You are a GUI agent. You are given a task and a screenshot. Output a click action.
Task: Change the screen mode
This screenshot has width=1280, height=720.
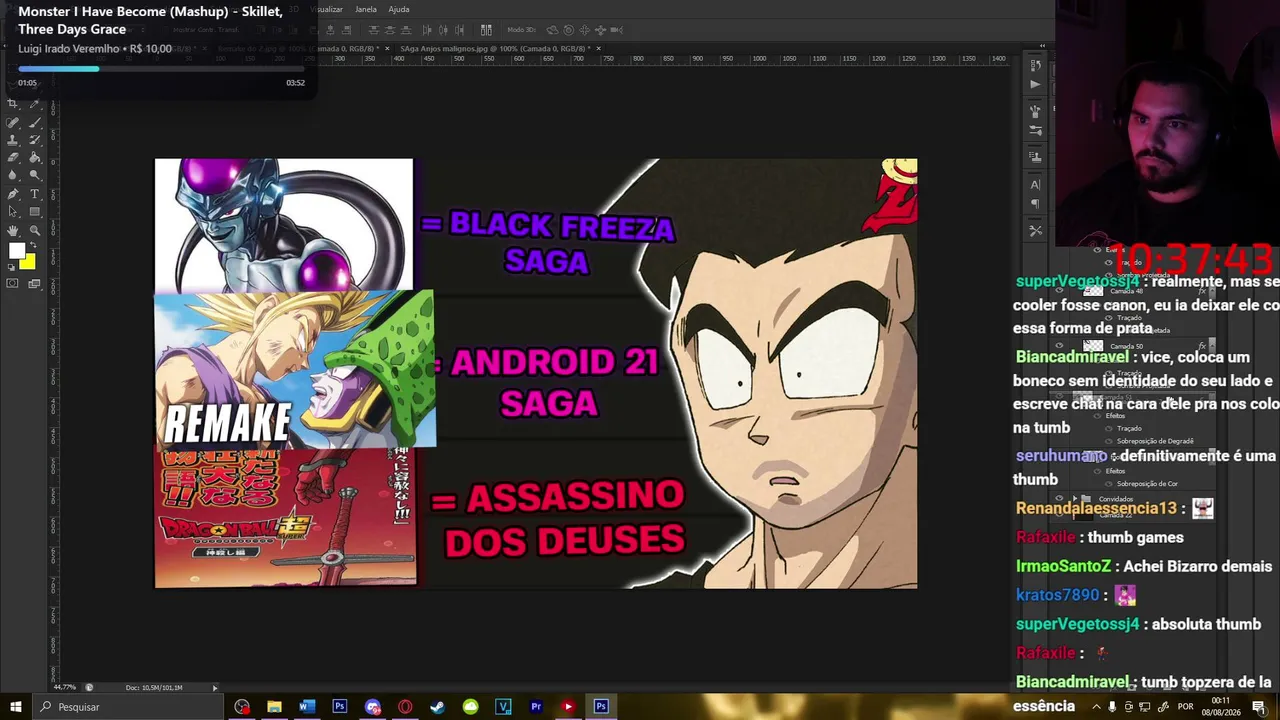click(35, 284)
